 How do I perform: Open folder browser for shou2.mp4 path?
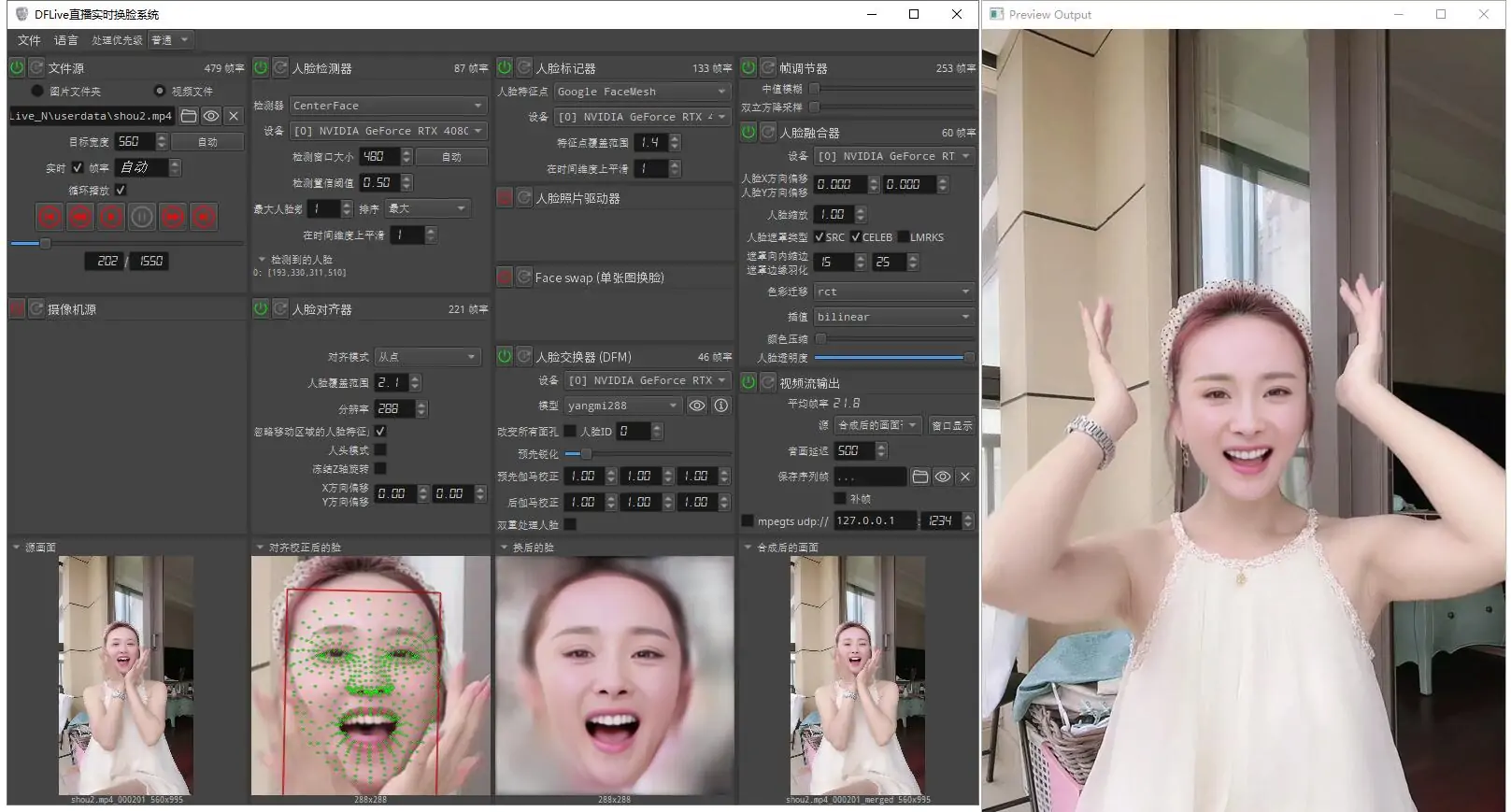coord(189,116)
